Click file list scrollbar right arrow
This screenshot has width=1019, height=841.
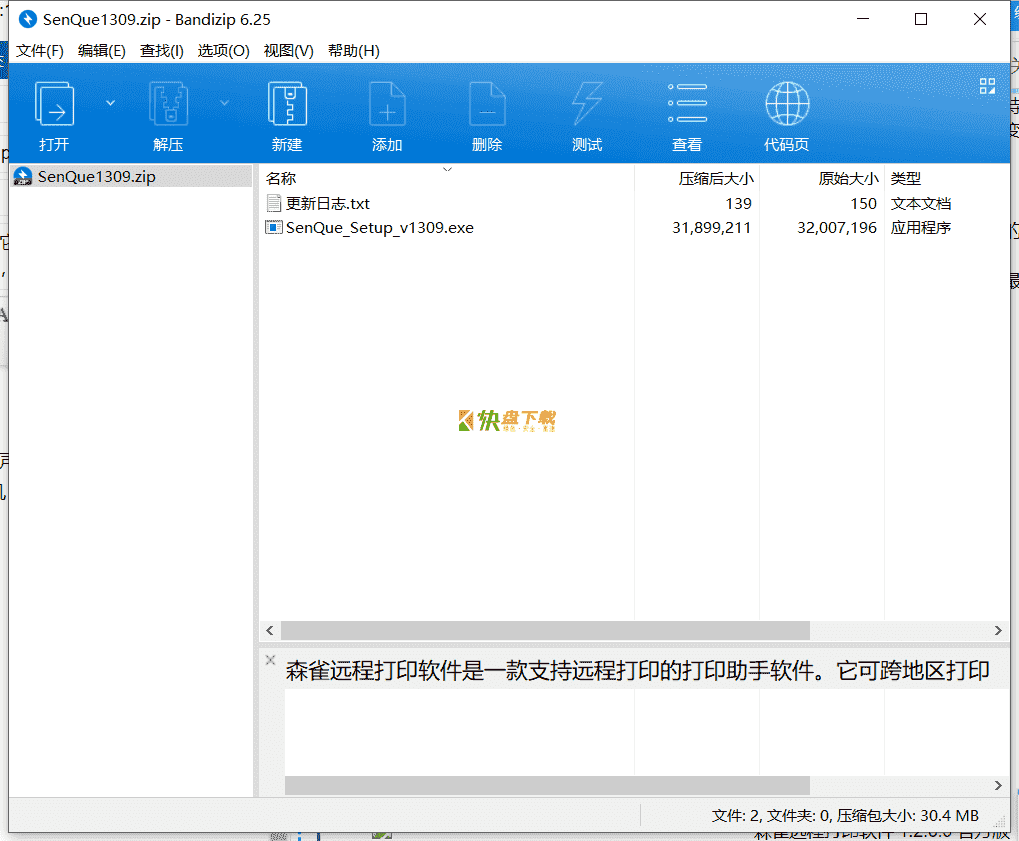pyautogui.click(x=998, y=630)
